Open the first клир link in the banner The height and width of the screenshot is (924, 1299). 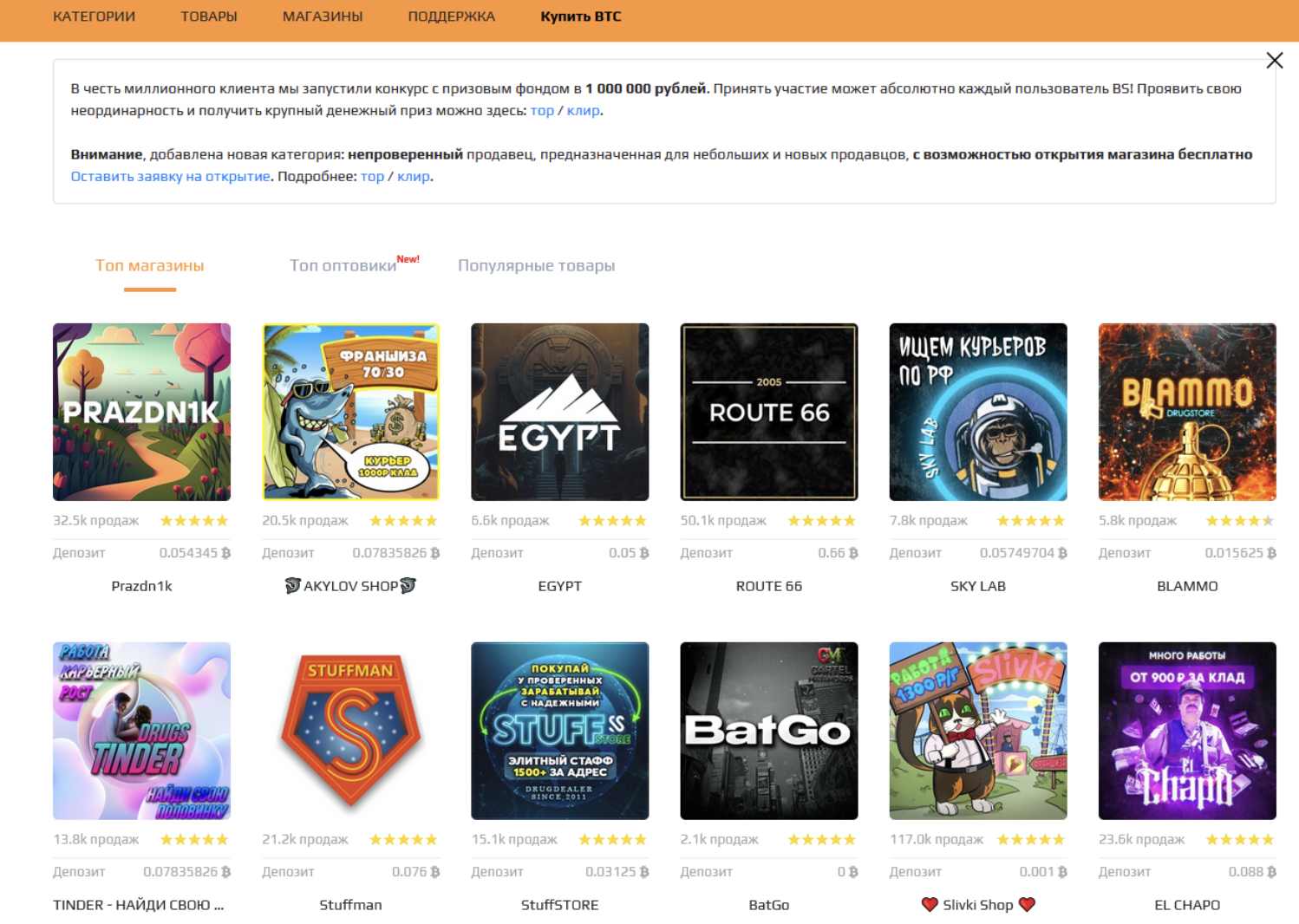point(584,111)
